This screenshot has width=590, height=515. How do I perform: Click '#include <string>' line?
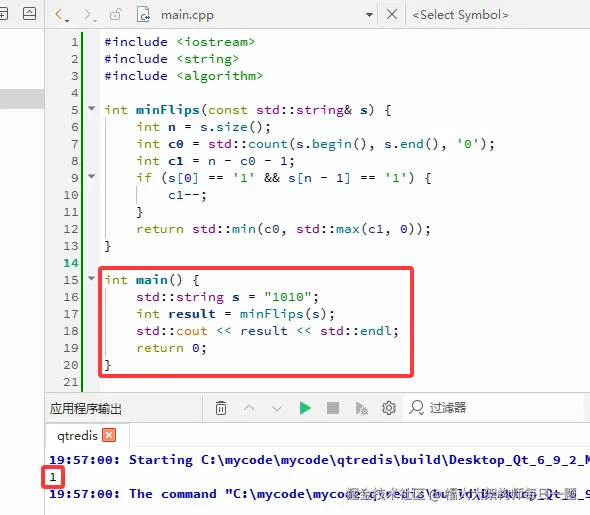[172, 59]
